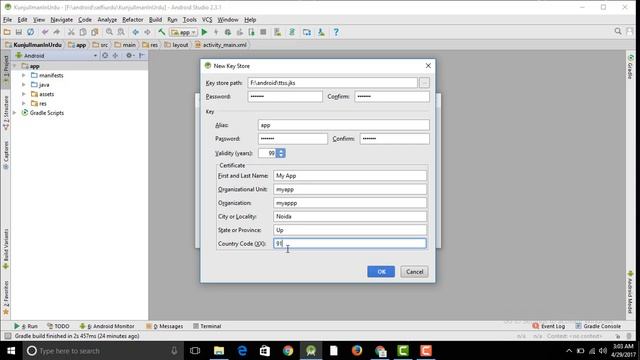
Task: Click the Windows taskbar search box
Action: [x=102, y=351]
